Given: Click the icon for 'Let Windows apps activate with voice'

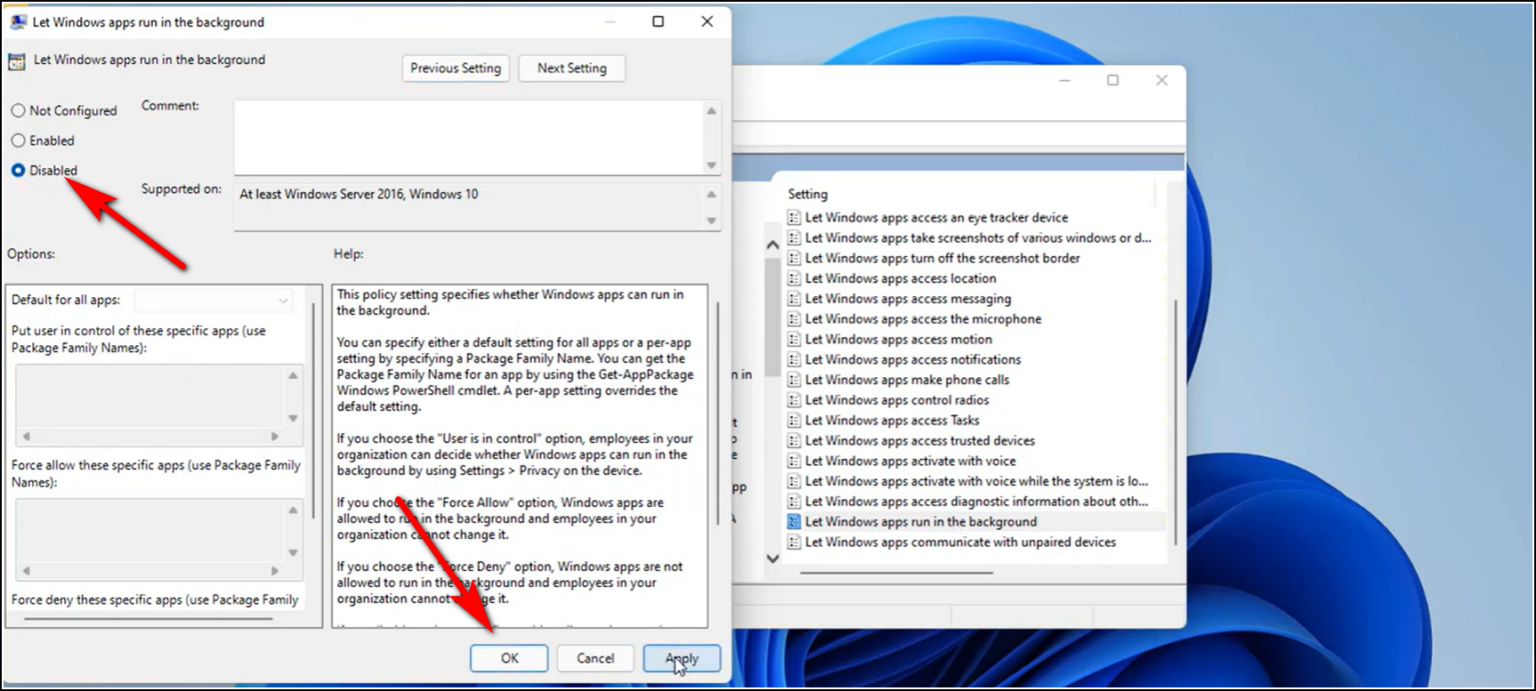Looking at the screenshot, I should tap(794, 460).
